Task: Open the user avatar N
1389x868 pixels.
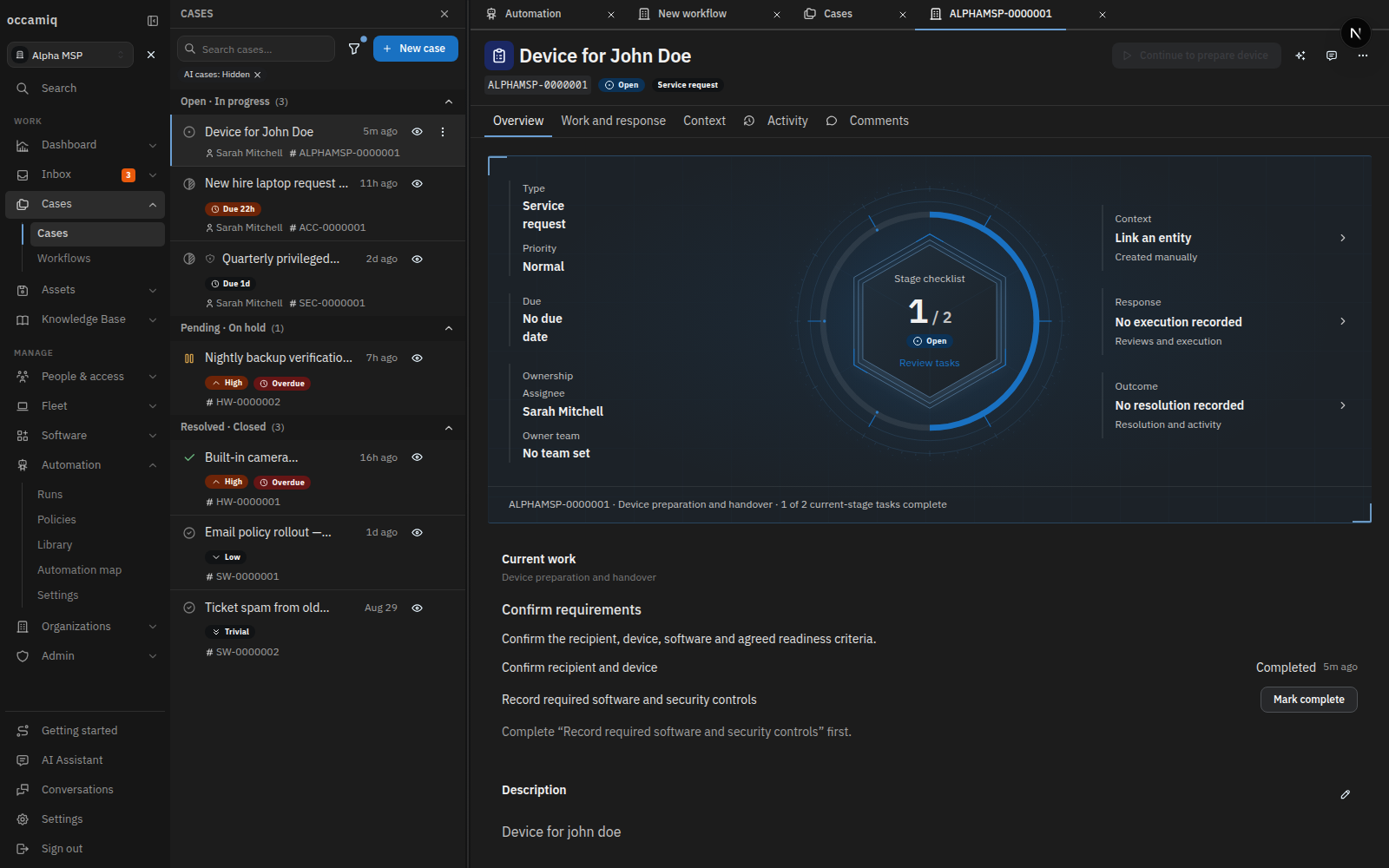Action: pos(1355,33)
